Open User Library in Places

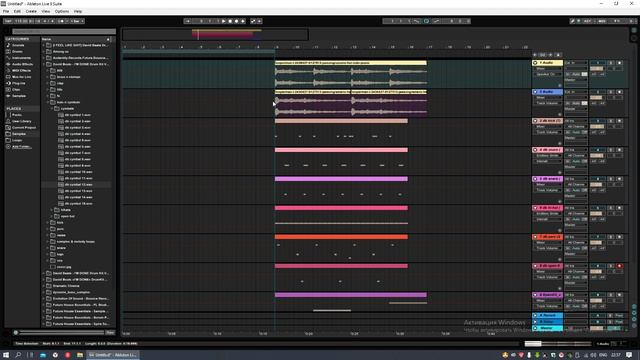click(x=21, y=121)
